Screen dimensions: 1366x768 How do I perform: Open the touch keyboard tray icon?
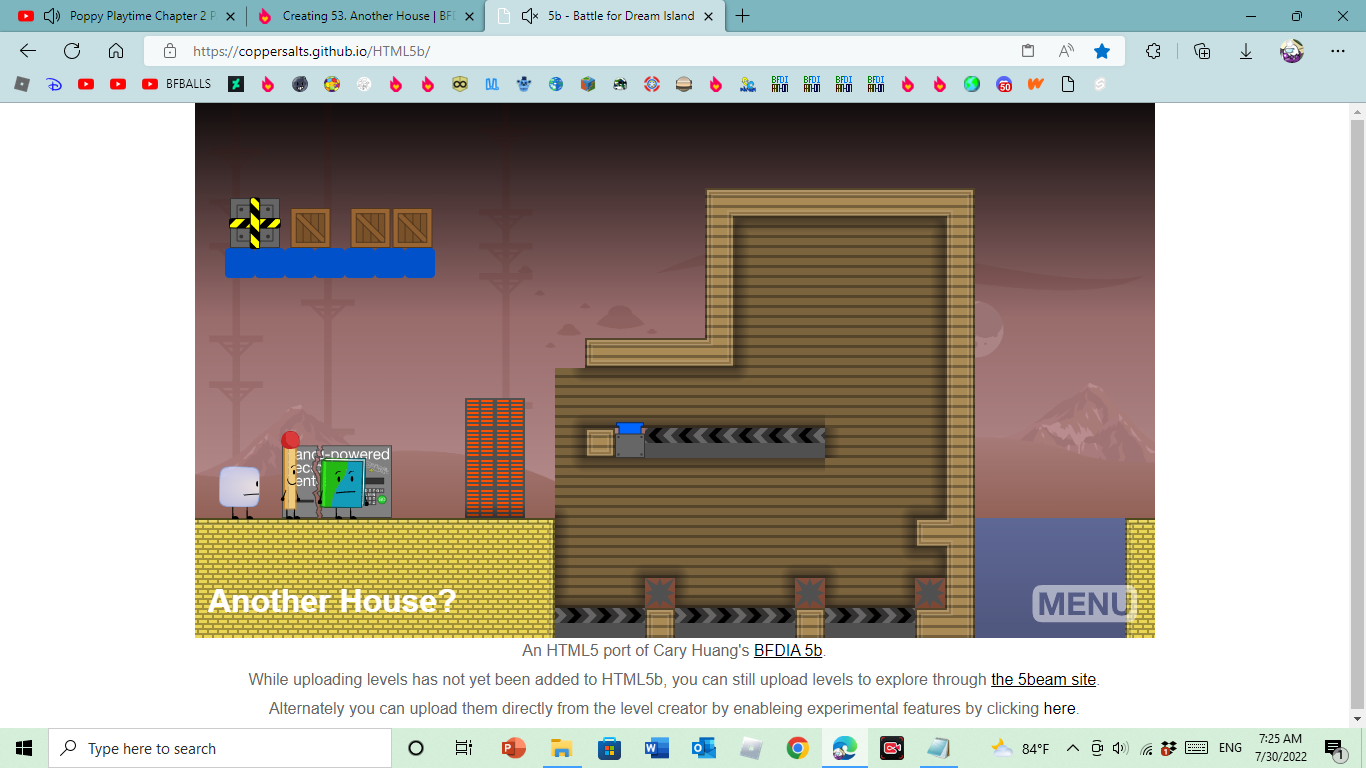pos(1196,748)
